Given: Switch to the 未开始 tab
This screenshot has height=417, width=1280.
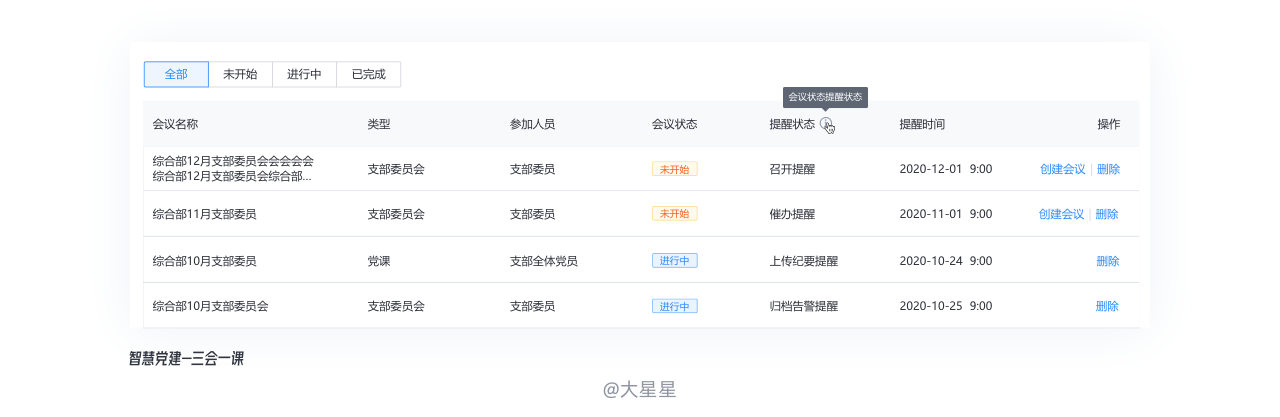Looking at the screenshot, I should [240, 74].
